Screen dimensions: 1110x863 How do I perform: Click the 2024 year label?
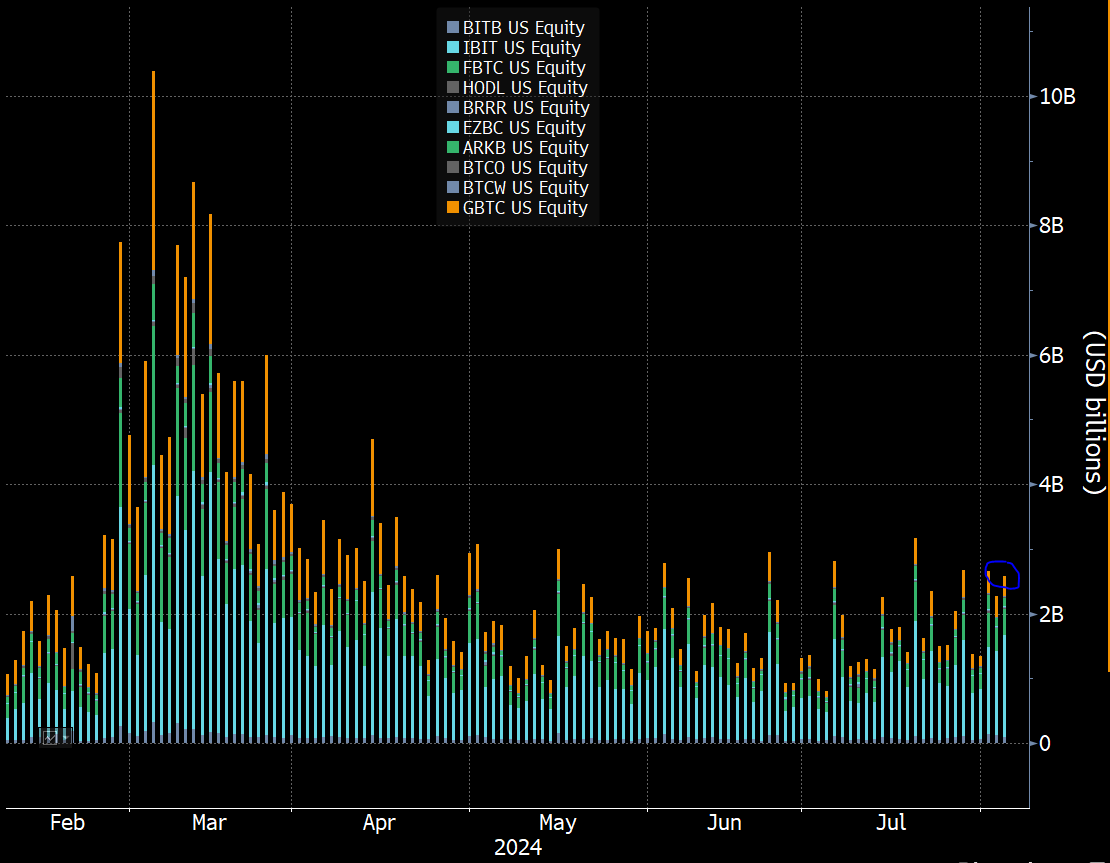(x=518, y=848)
